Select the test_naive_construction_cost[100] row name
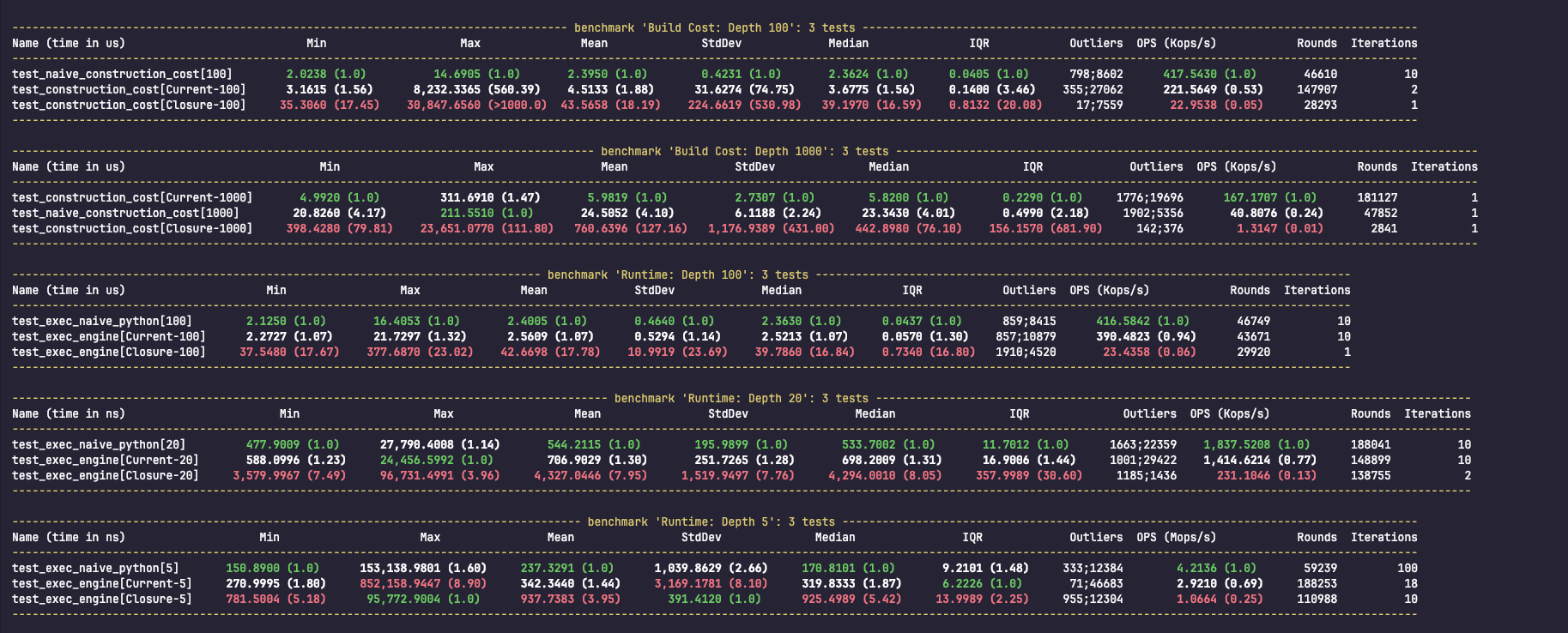Viewport: 1568px width, 633px height. click(x=122, y=74)
